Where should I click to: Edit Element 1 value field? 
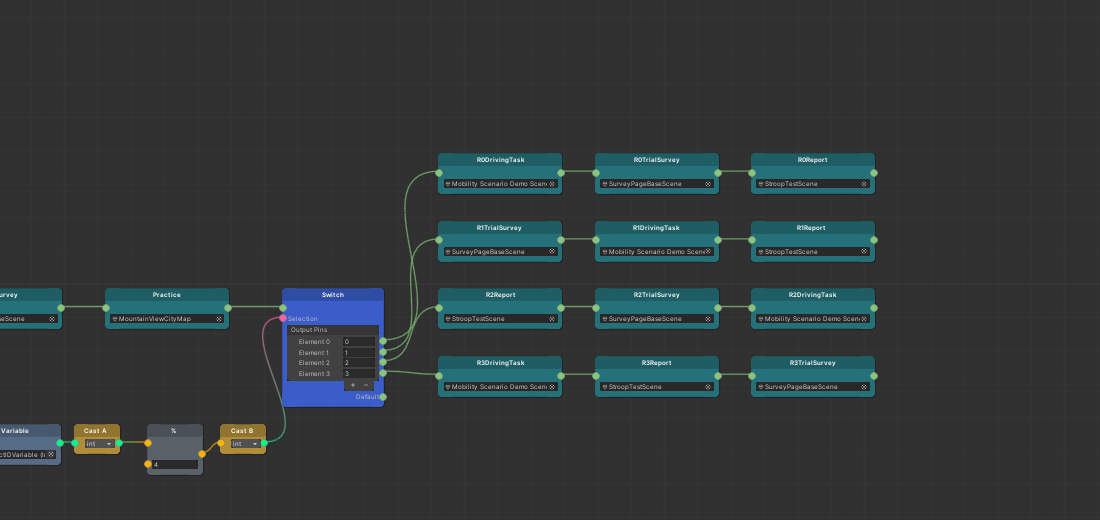point(358,352)
